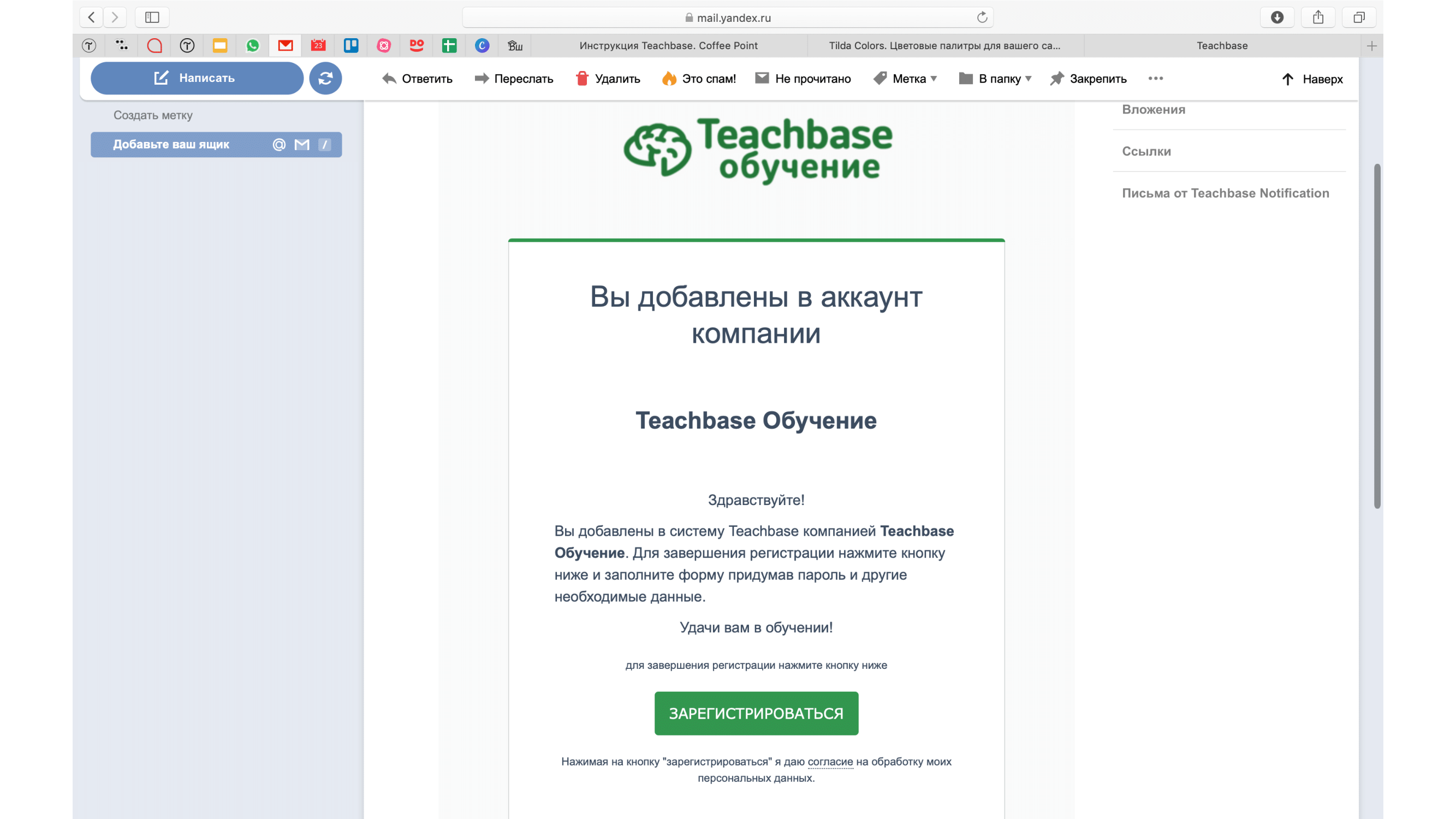Image resolution: width=1456 pixels, height=819 pixels.
Task: Switch to the Teachbase tab
Action: point(1222,46)
